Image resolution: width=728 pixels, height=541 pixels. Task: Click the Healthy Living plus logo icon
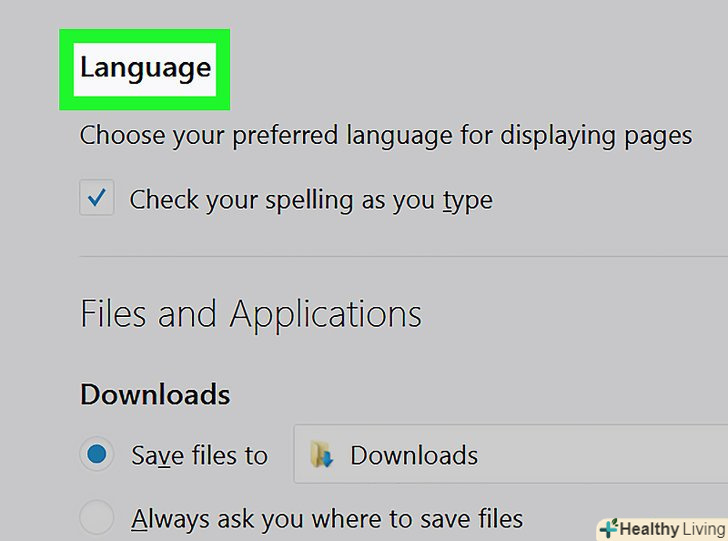point(608,529)
